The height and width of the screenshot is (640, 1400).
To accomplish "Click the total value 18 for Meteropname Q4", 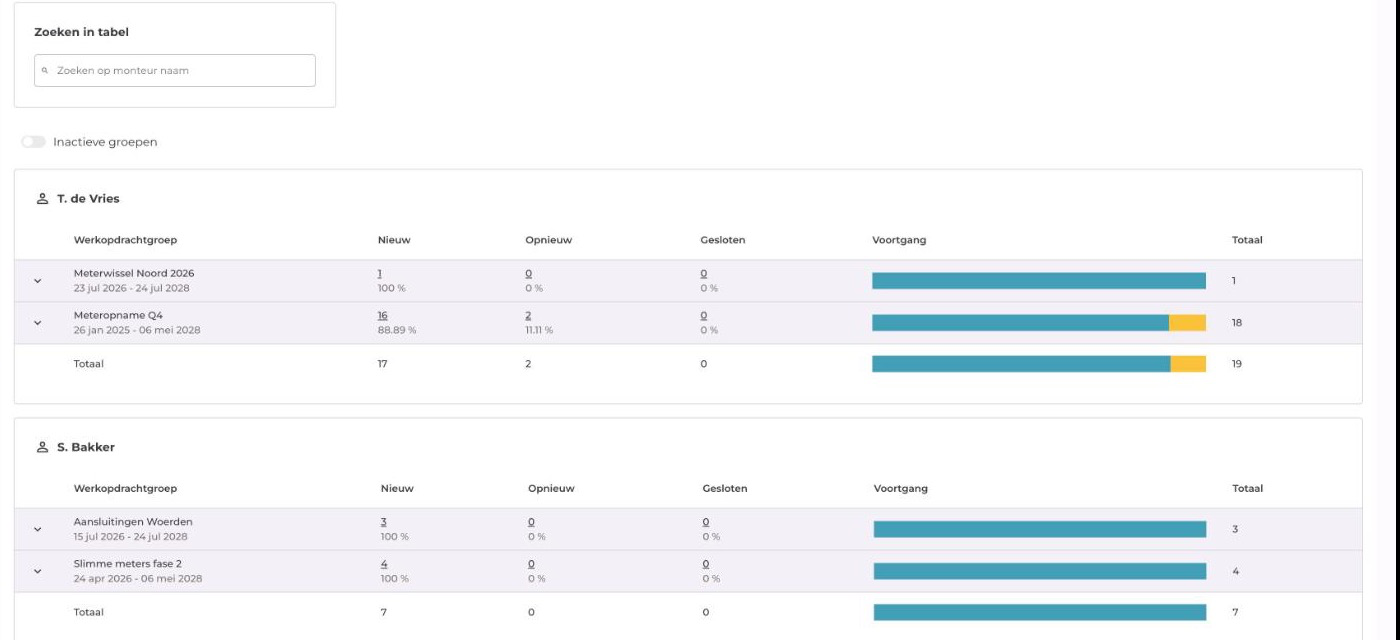I will [x=1237, y=323].
